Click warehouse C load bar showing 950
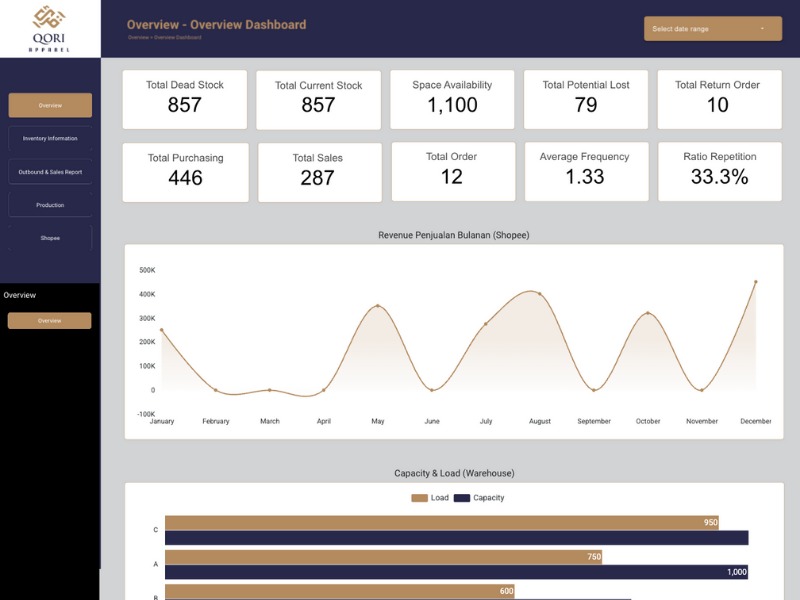This screenshot has width=800, height=600. click(x=440, y=523)
